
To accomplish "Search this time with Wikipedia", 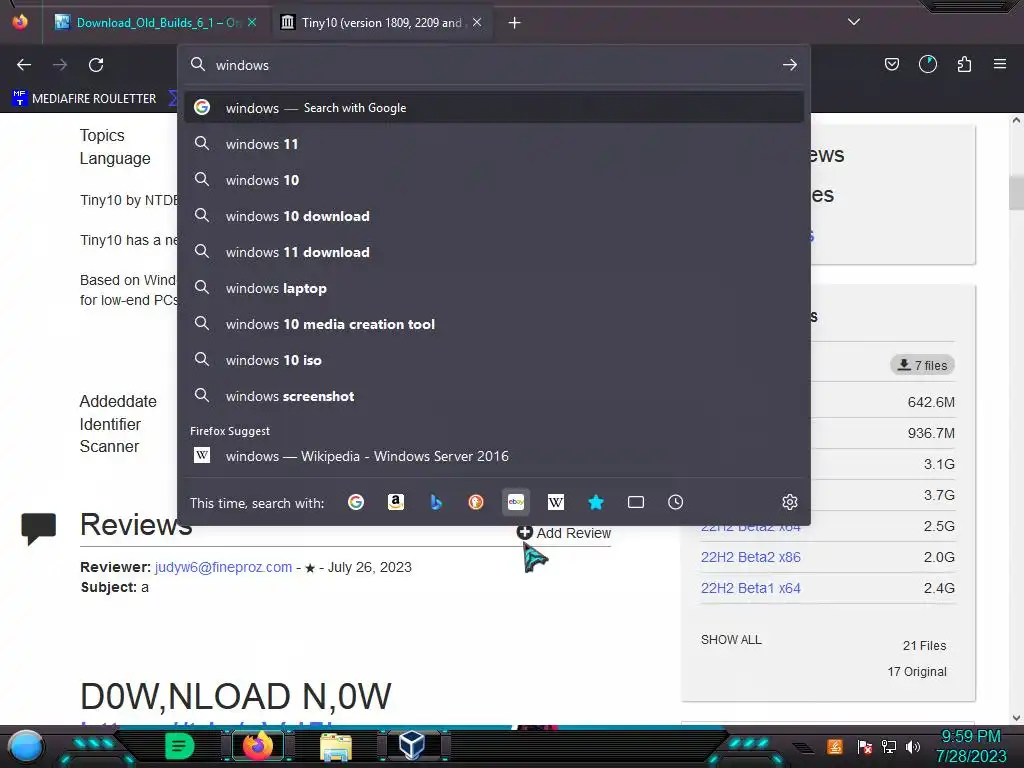I will [x=556, y=502].
